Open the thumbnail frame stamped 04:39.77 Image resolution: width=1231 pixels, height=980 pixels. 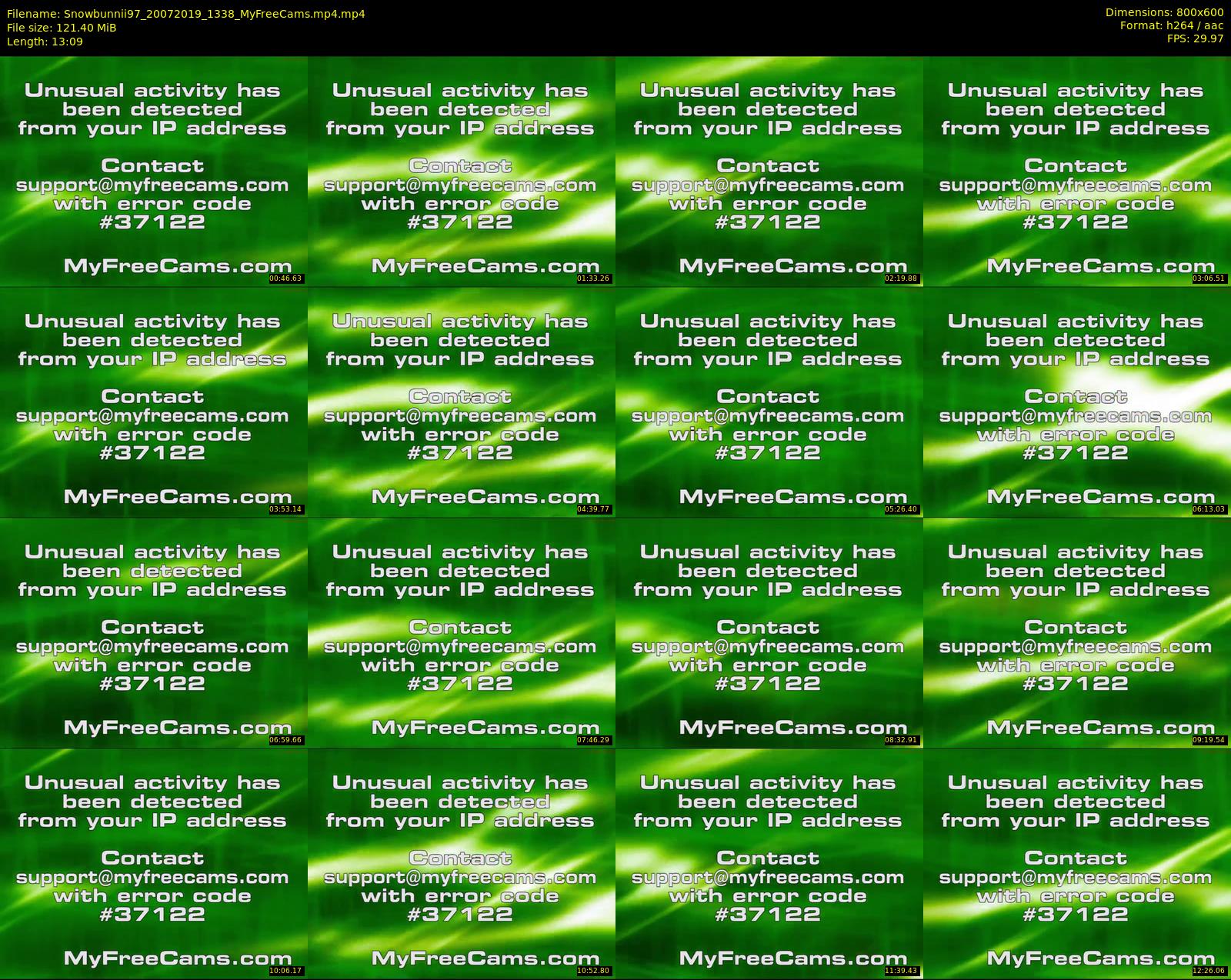(462, 402)
